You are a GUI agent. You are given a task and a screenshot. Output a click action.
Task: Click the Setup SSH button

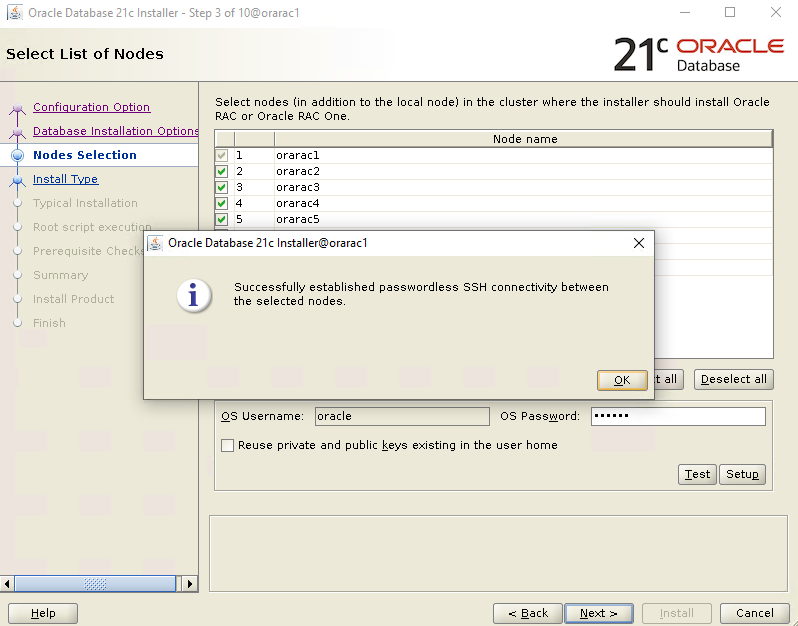pyautogui.click(x=742, y=474)
